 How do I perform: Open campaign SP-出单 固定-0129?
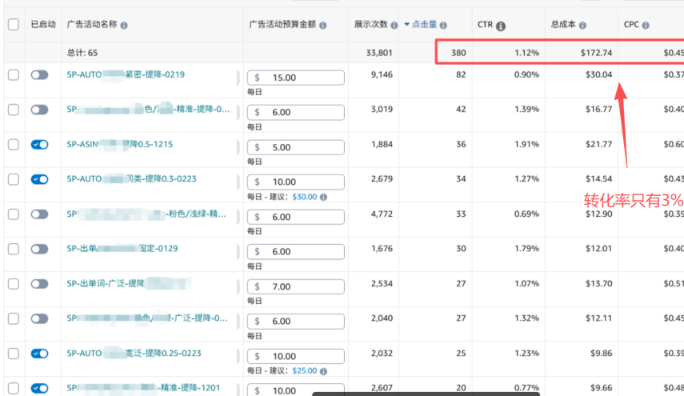122,249
